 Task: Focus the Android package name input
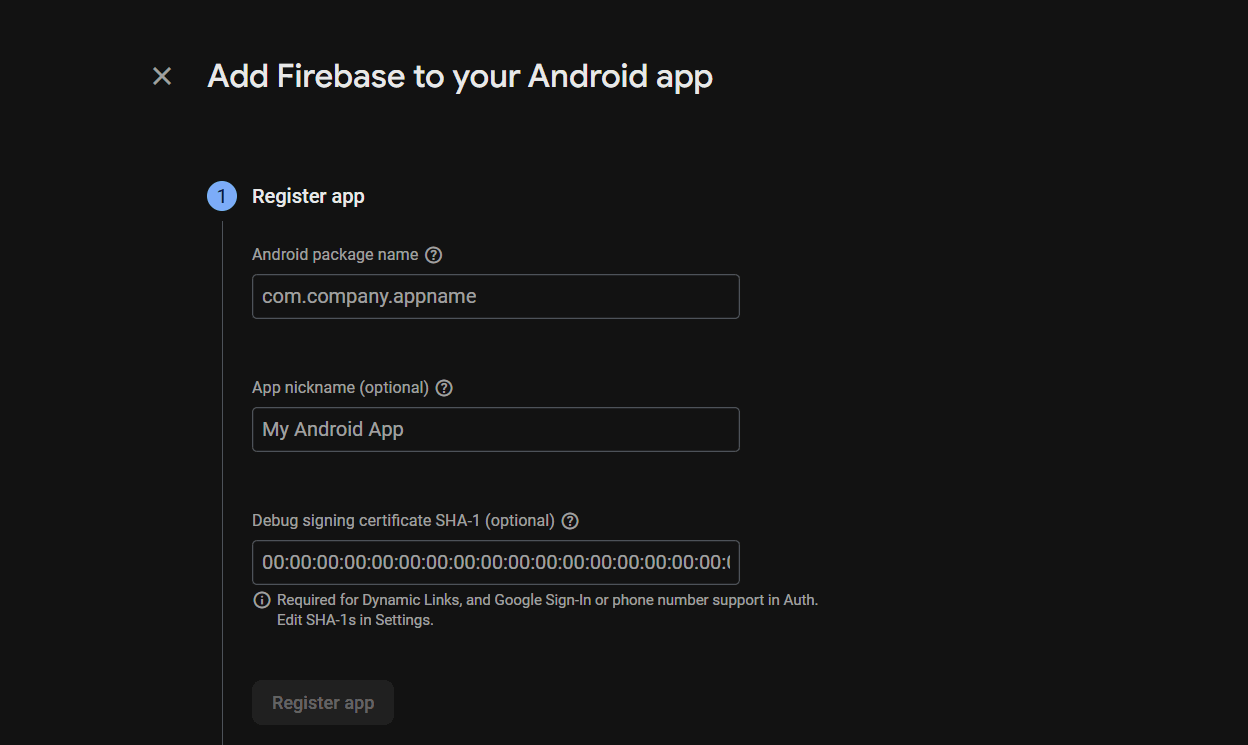tap(495, 296)
